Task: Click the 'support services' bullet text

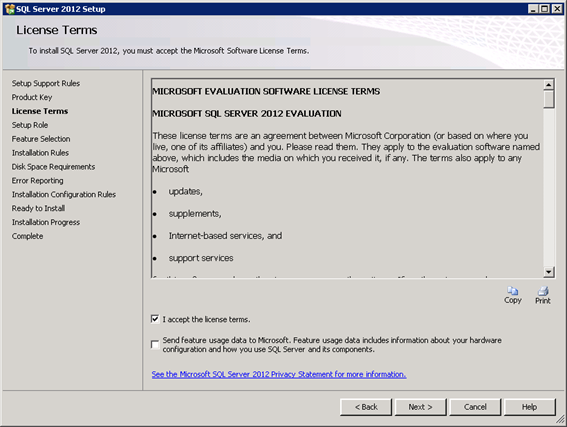Action: pyautogui.click(x=201, y=258)
